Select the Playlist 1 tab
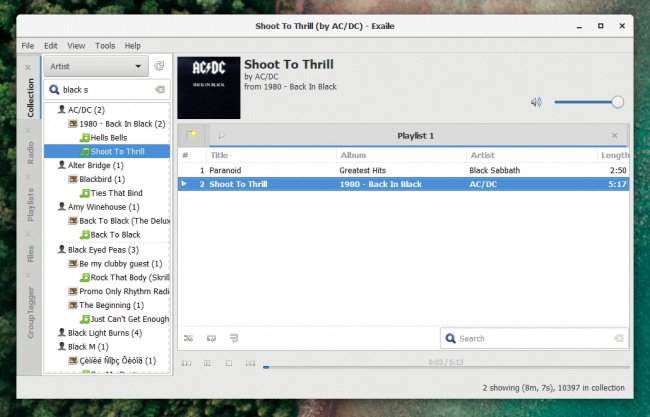650x417 pixels. tap(415, 136)
